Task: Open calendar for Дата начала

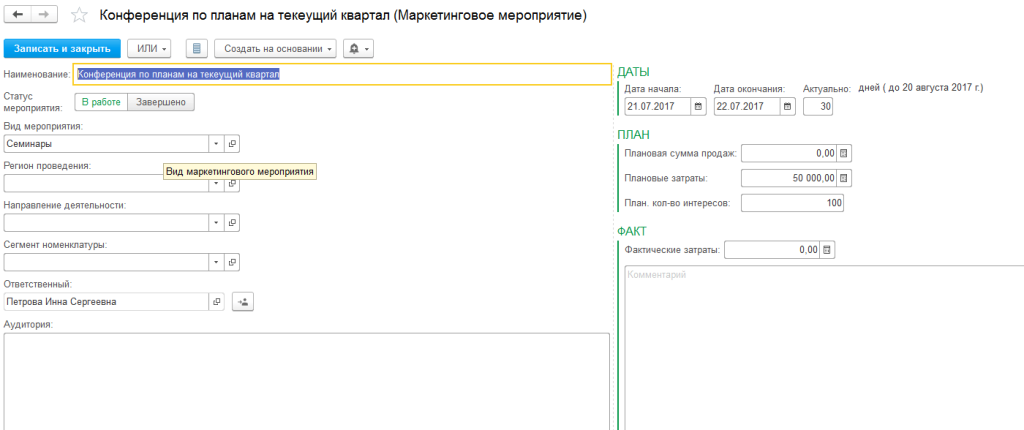Action: [698, 106]
